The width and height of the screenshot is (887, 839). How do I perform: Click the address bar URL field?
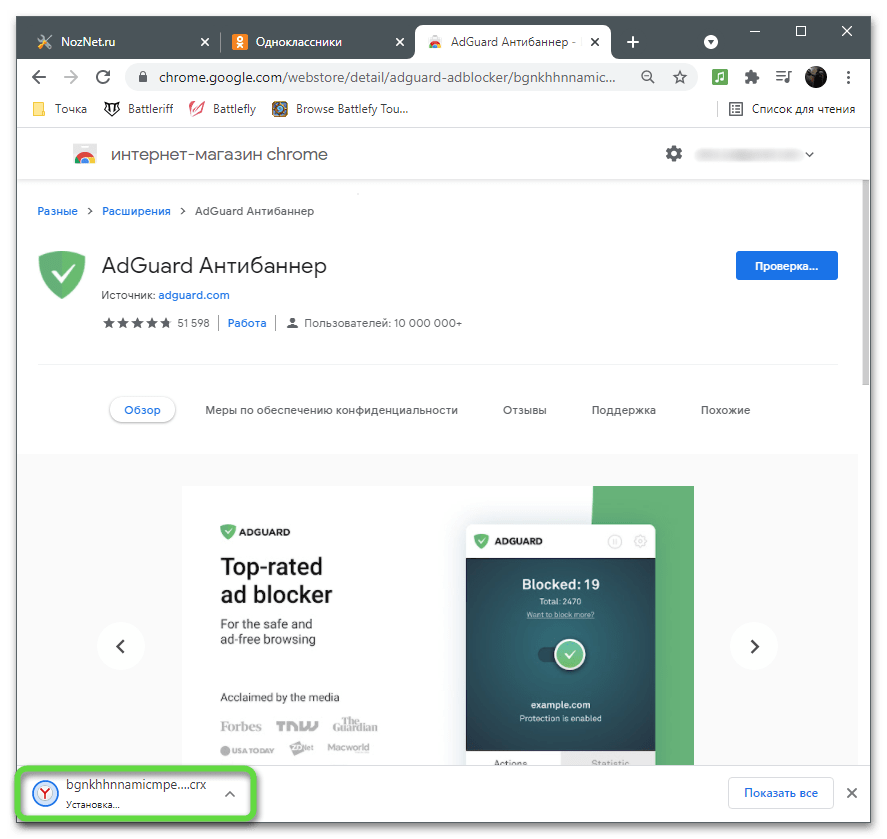387,77
